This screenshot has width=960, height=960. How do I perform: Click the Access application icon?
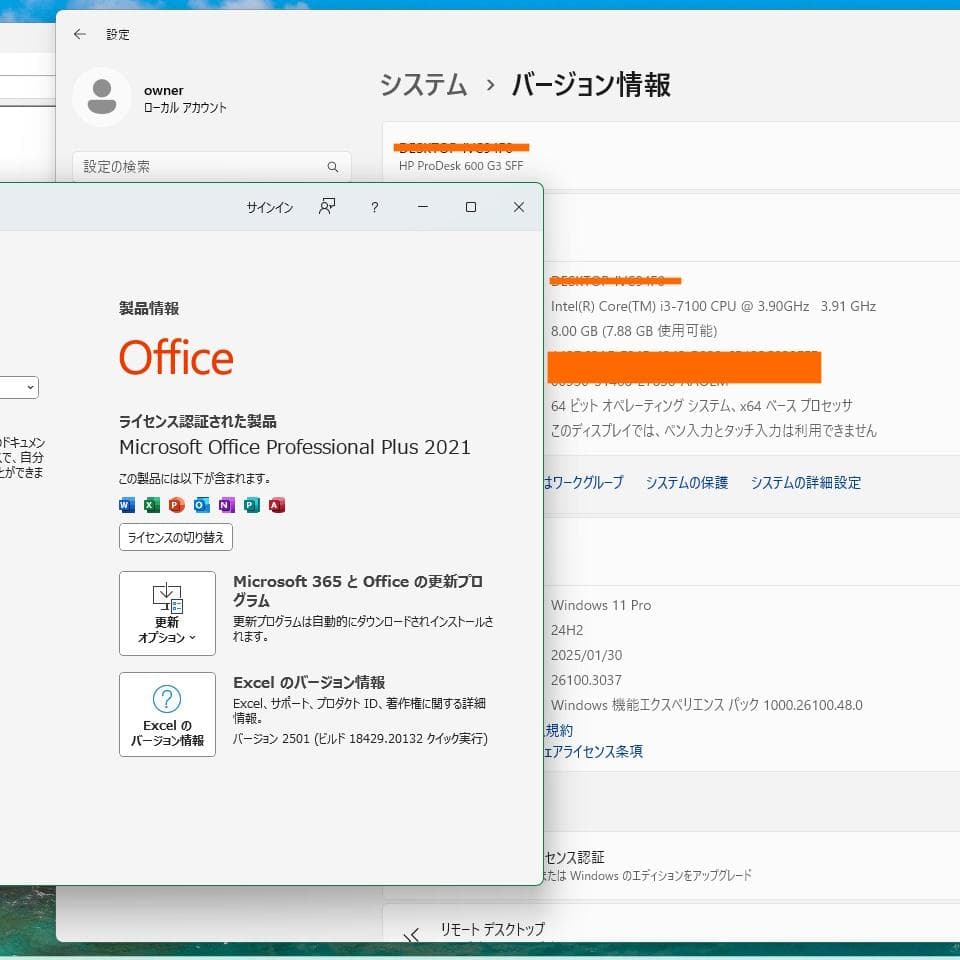point(277,505)
